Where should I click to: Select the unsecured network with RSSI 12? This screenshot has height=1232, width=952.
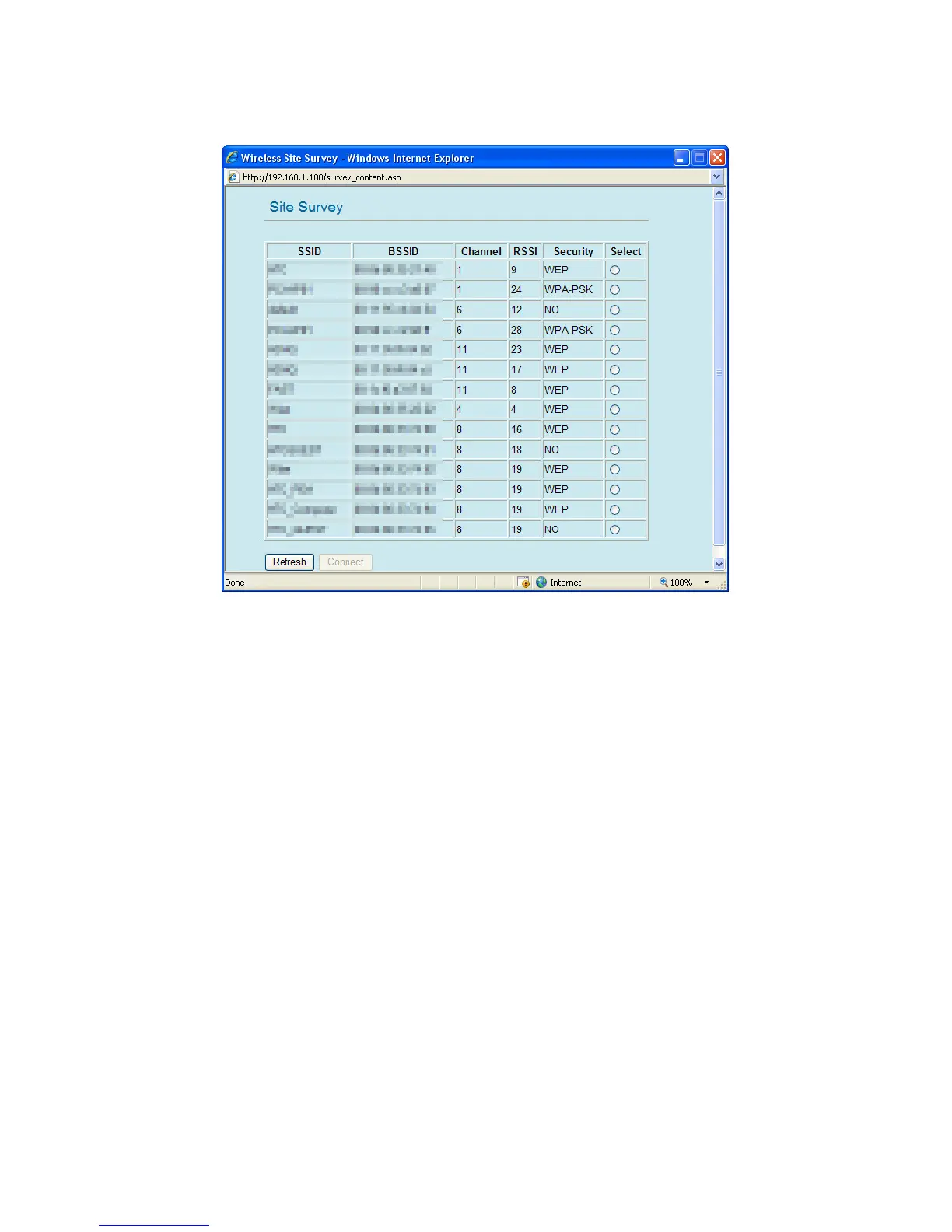614,310
